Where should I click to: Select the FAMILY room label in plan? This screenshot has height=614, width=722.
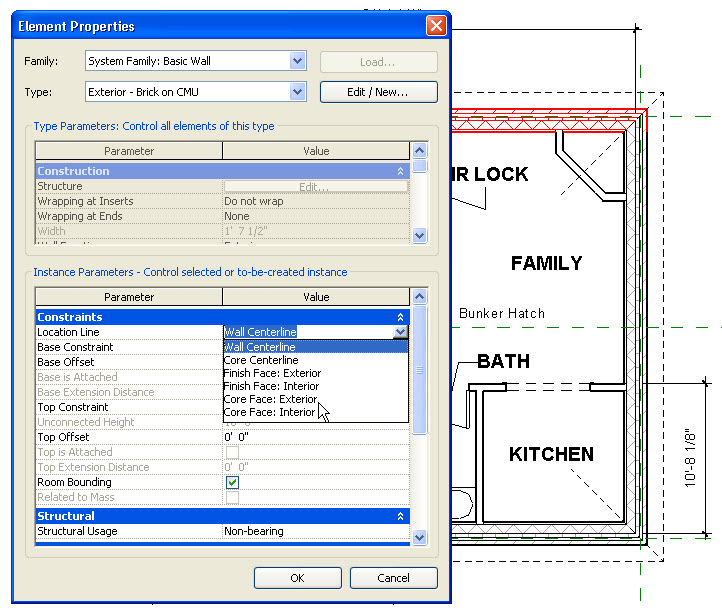[547, 263]
